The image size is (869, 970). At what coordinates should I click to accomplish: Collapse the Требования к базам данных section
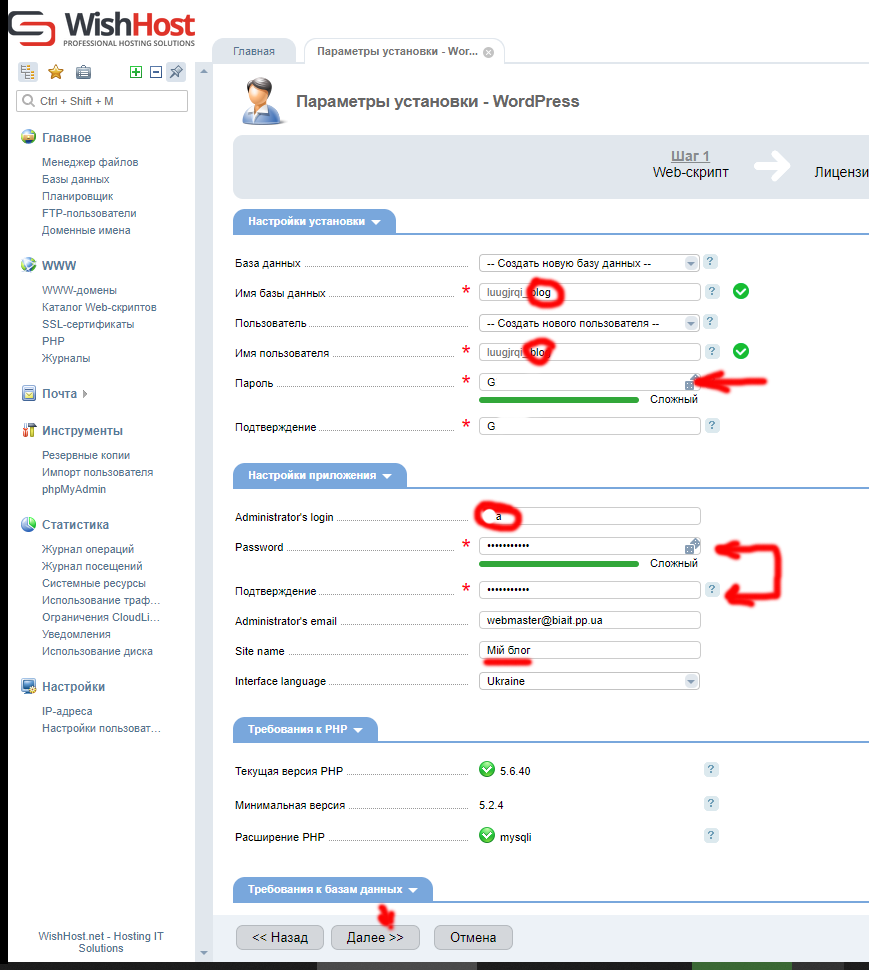click(x=333, y=890)
